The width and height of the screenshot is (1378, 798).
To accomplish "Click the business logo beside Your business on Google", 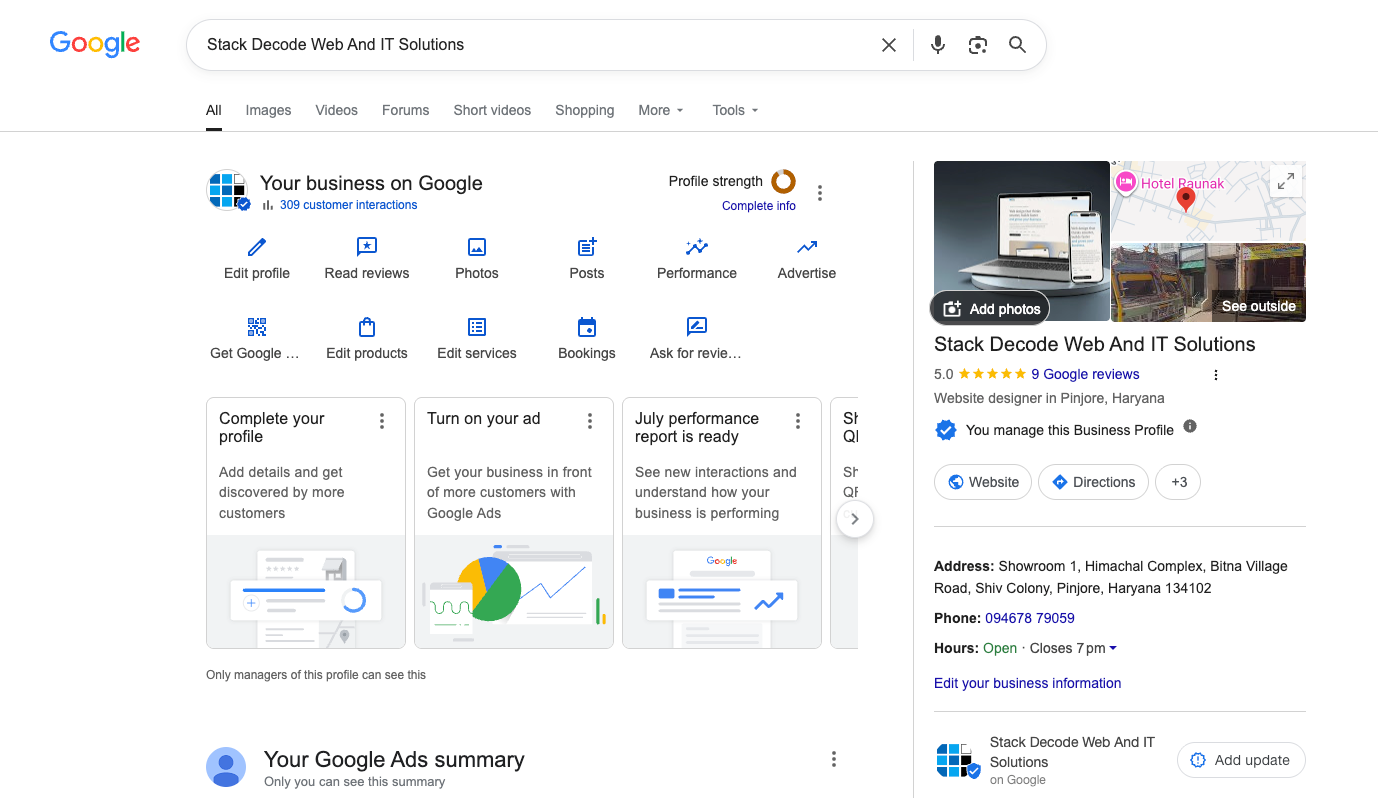I will (228, 190).
